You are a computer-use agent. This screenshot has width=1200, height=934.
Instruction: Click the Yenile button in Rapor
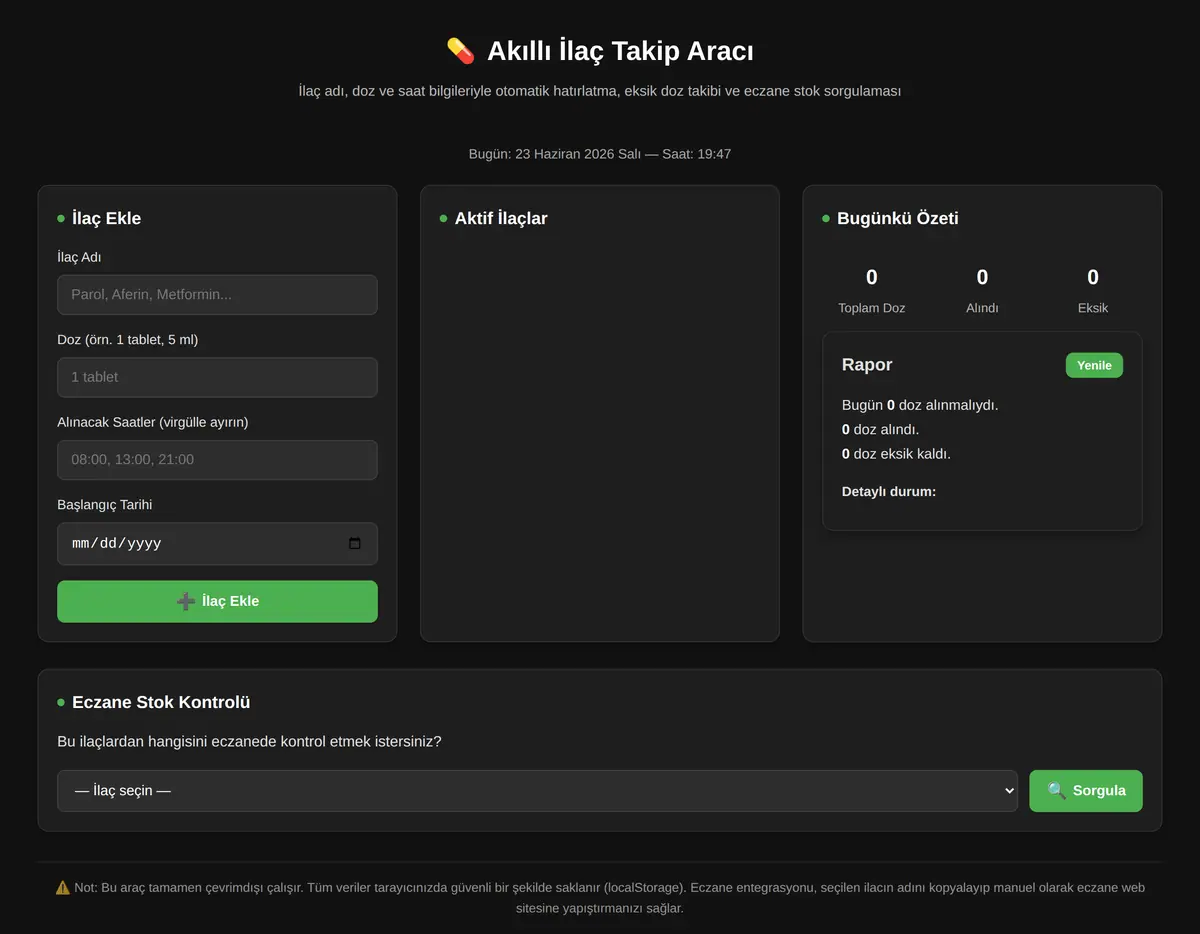click(1094, 365)
